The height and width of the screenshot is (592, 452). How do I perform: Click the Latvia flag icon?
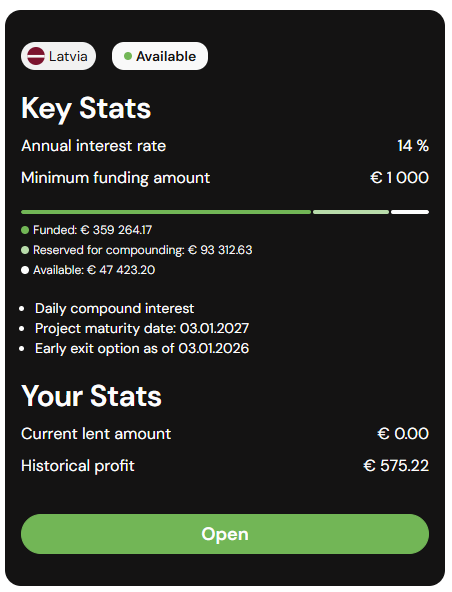click(x=36, y=56)
